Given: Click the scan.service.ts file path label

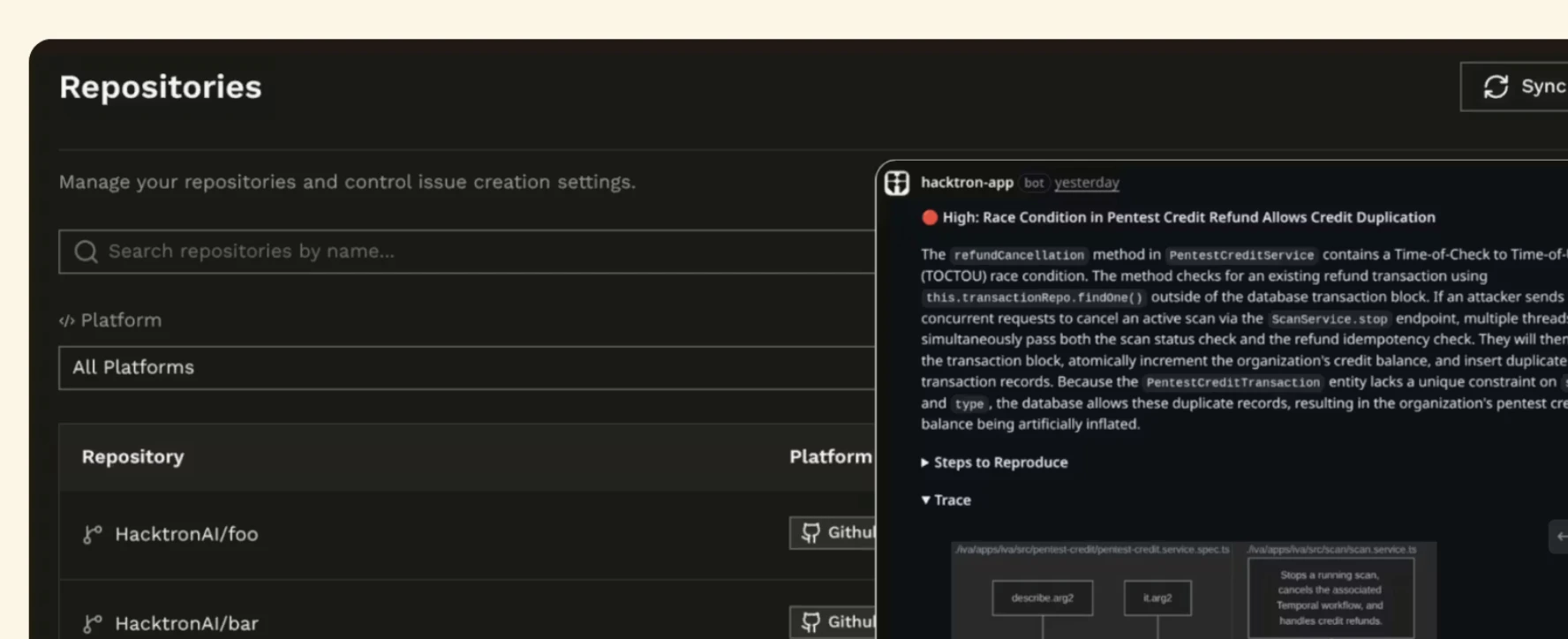Looking at the screenshot, I should tap(1331, 549).
